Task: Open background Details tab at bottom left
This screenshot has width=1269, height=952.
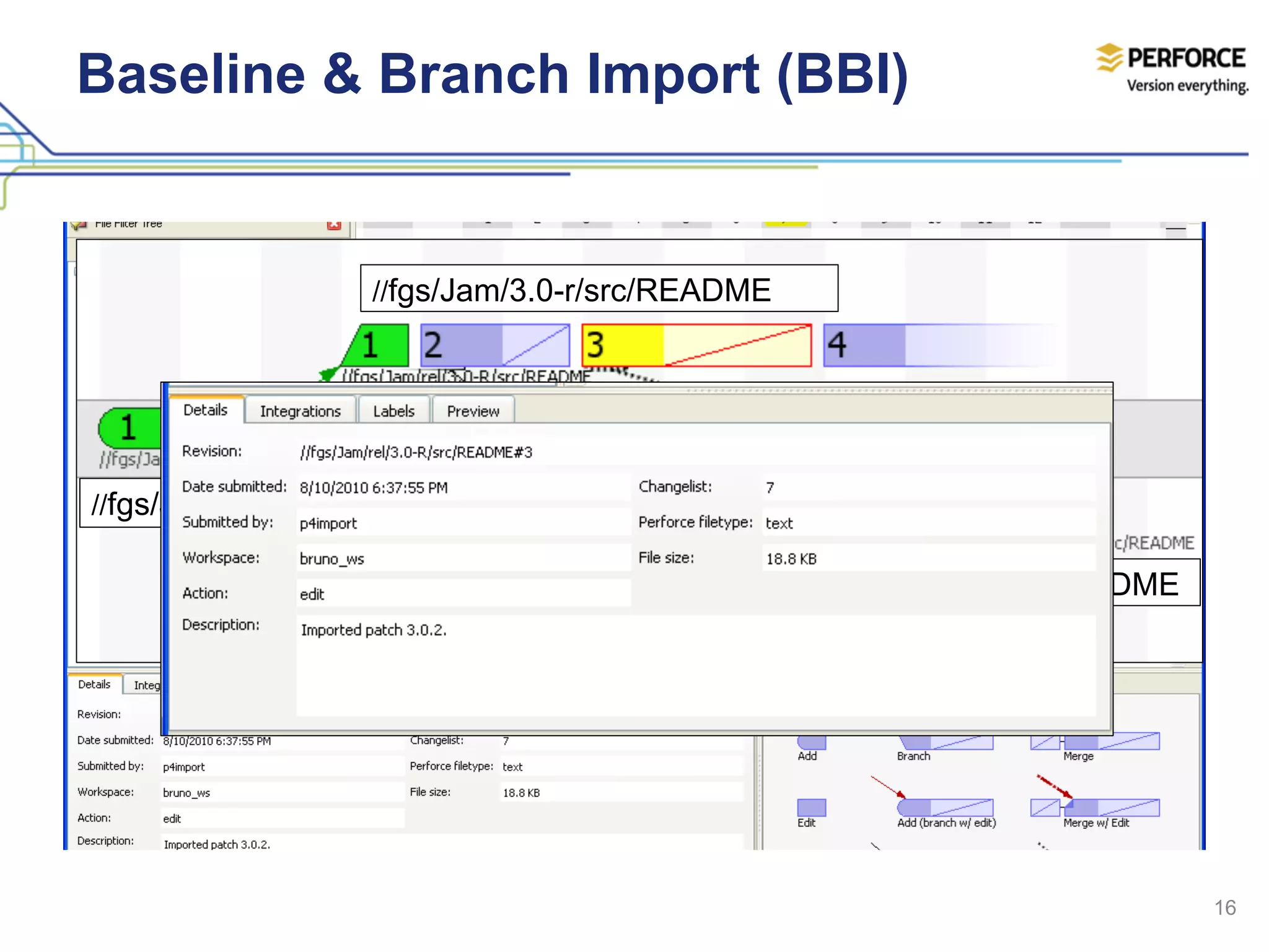Action: [x=94, y=684]
